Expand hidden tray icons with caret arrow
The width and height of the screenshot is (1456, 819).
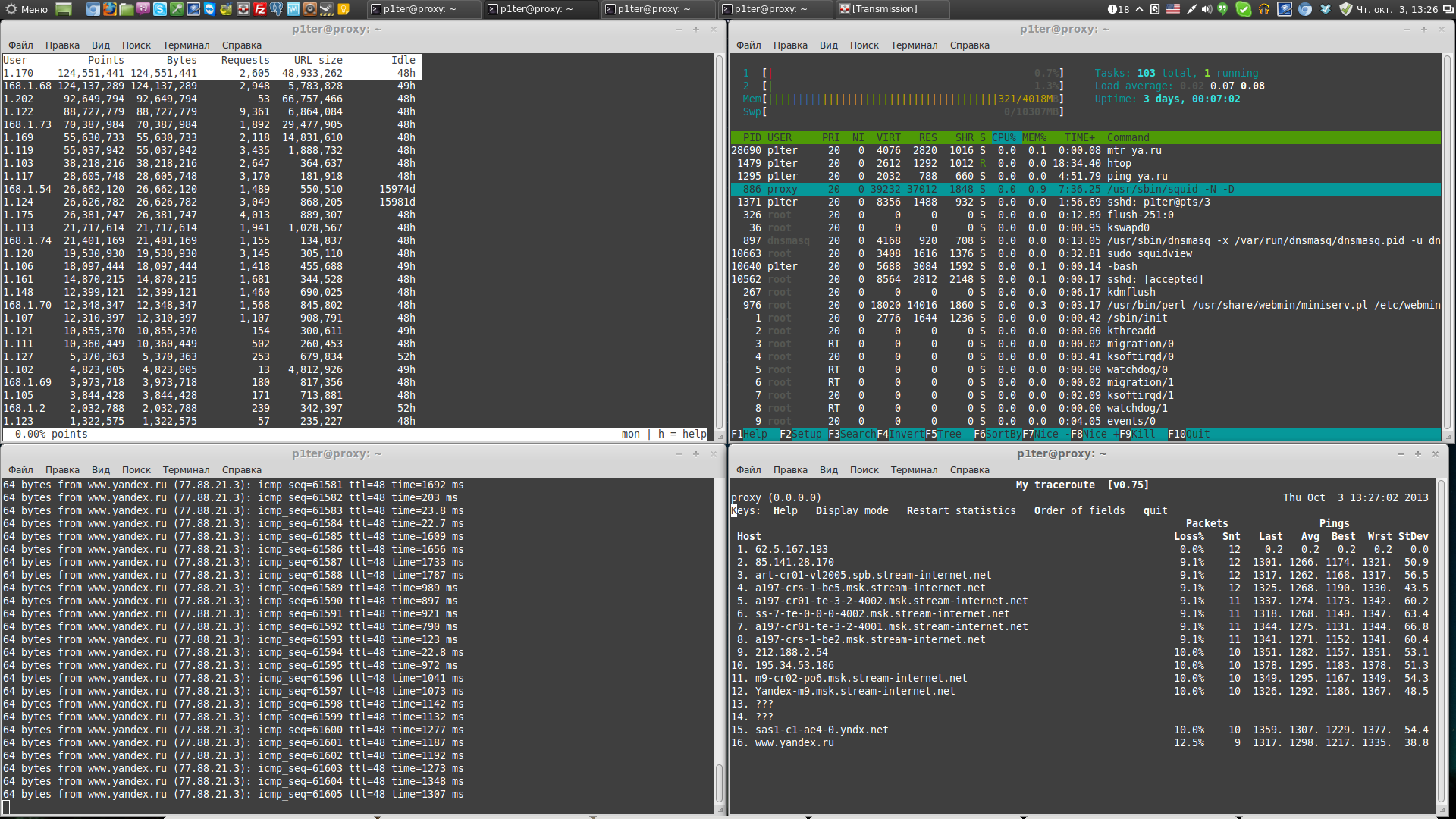click(x=1139, y=9)
